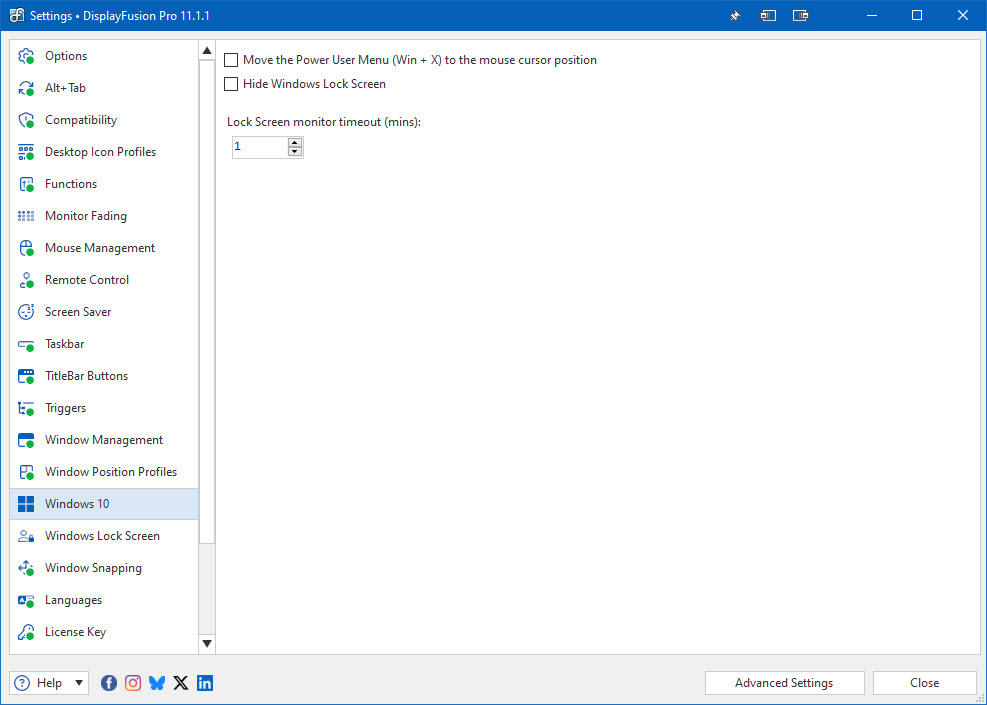Click the LinkedIn icon in footer
Screen dimensions: 987x705
tap(205, 683)
